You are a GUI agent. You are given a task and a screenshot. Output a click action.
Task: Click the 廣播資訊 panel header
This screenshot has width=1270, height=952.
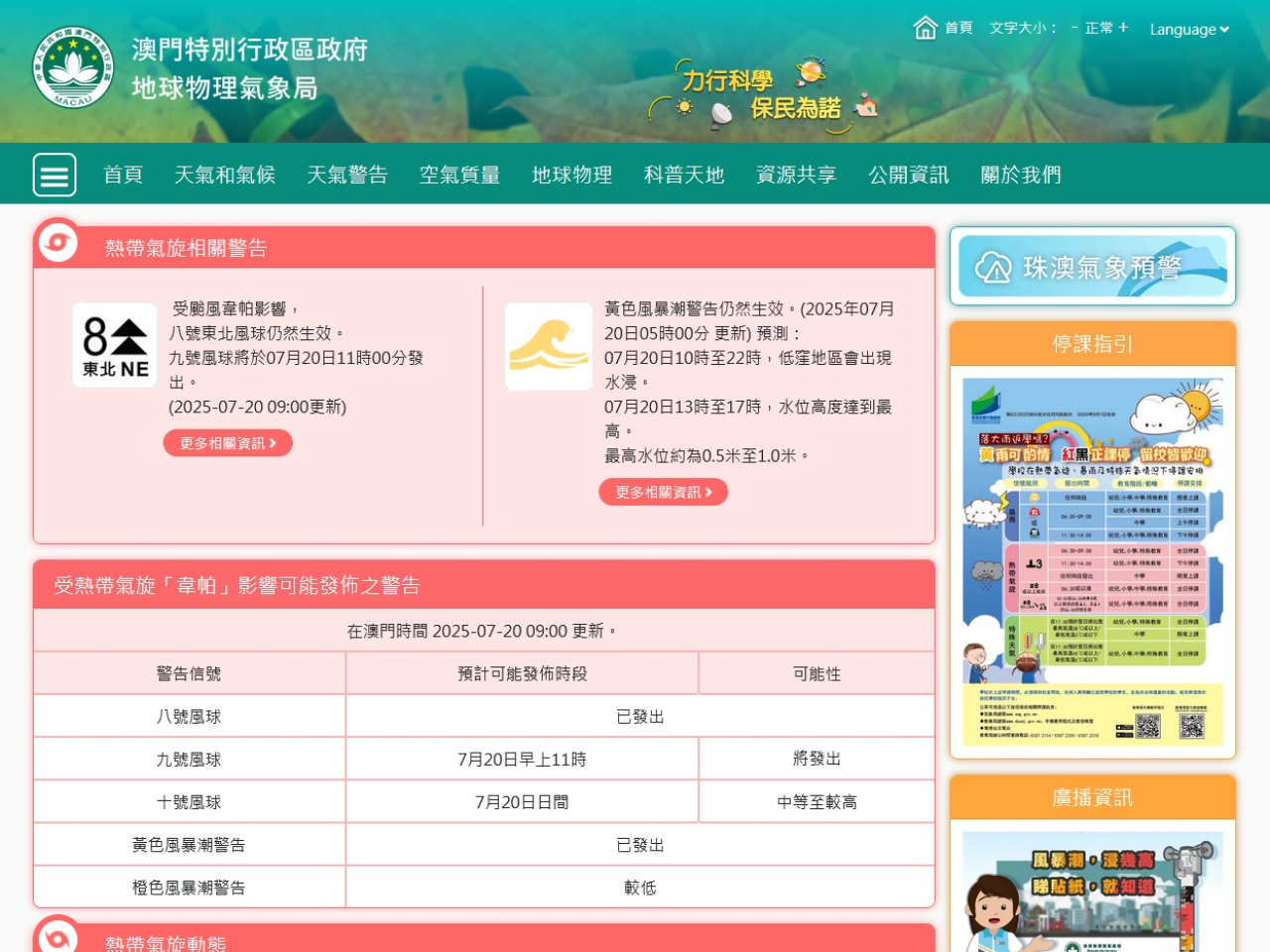[x=1092, y=797]
